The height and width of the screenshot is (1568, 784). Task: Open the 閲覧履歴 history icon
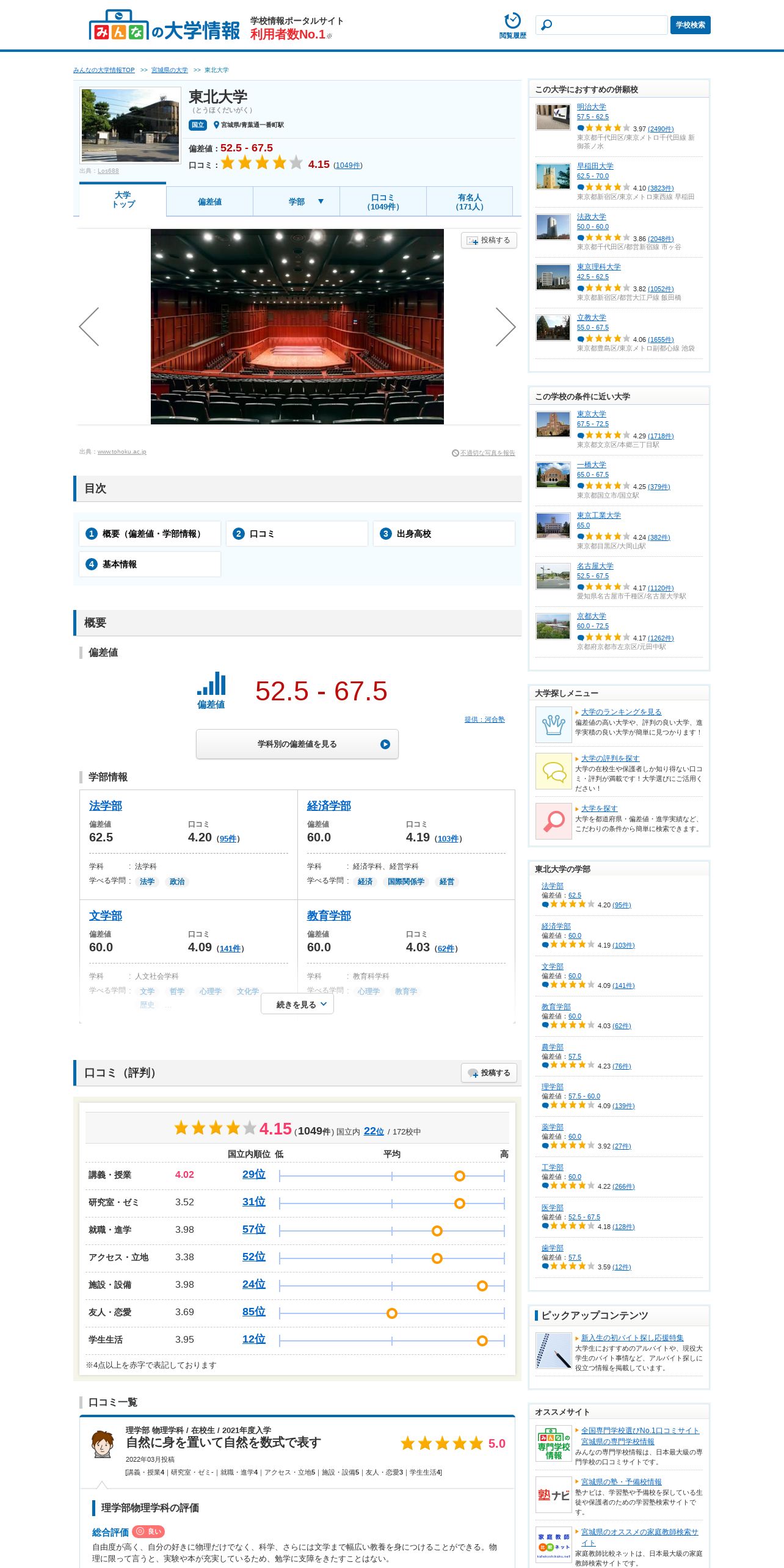512,26
